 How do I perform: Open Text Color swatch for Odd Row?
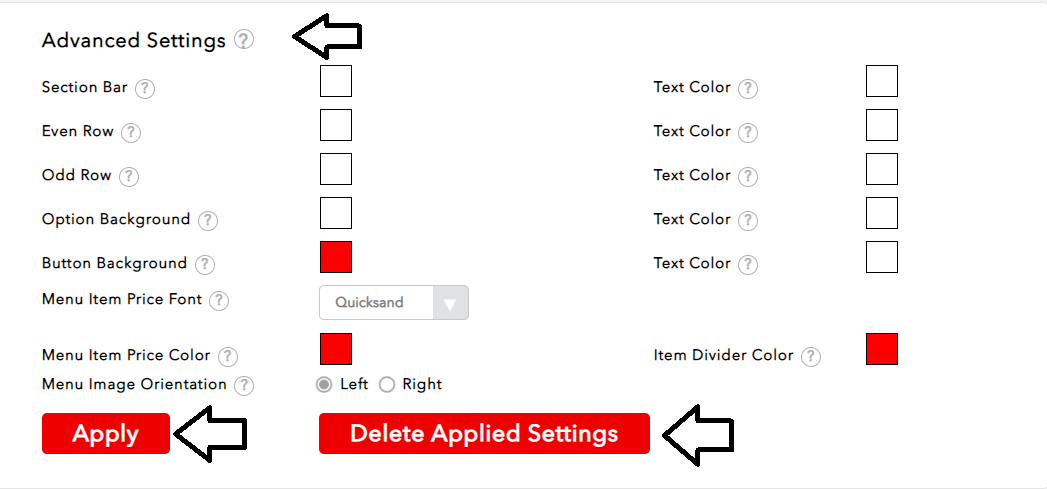882,169
